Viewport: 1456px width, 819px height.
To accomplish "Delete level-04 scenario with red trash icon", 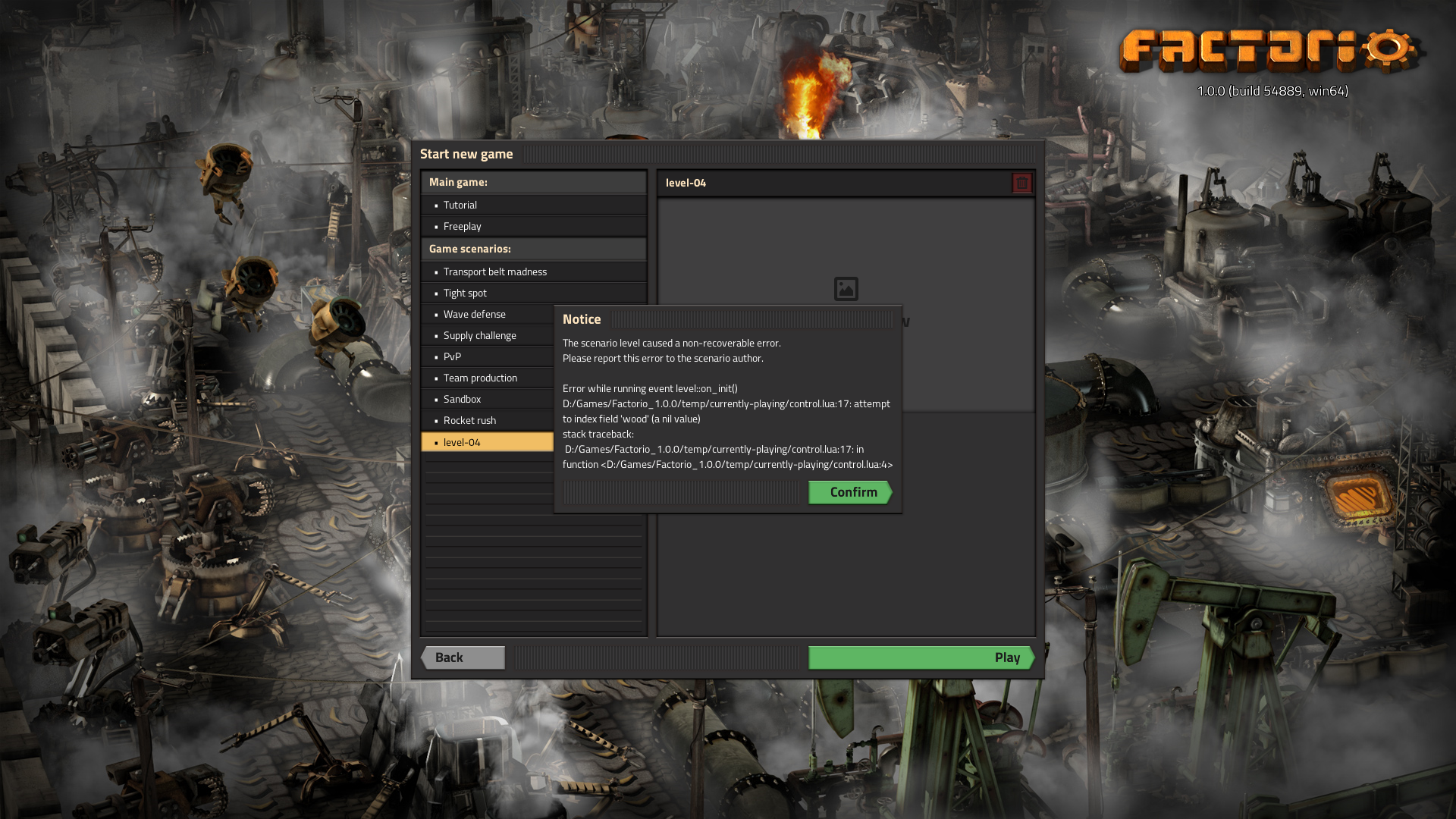I will [1021, 183].
